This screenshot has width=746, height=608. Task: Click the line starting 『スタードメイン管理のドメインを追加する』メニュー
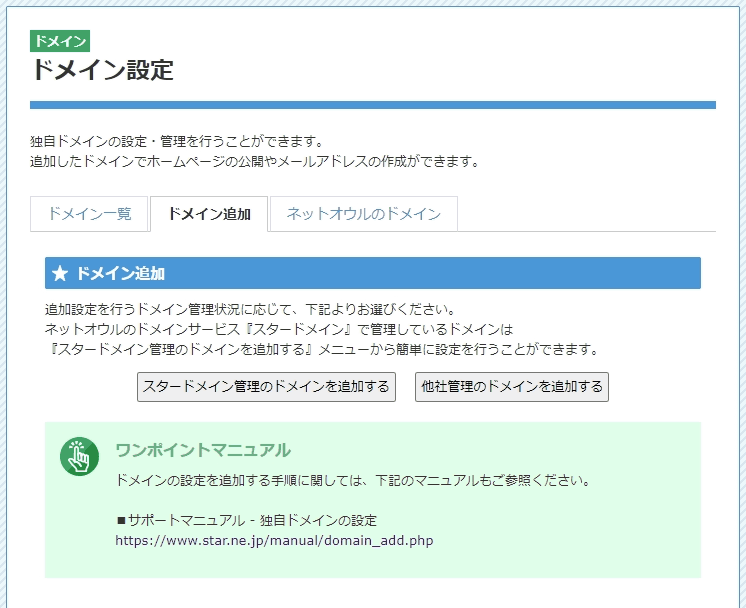click(x=324, y=350)
